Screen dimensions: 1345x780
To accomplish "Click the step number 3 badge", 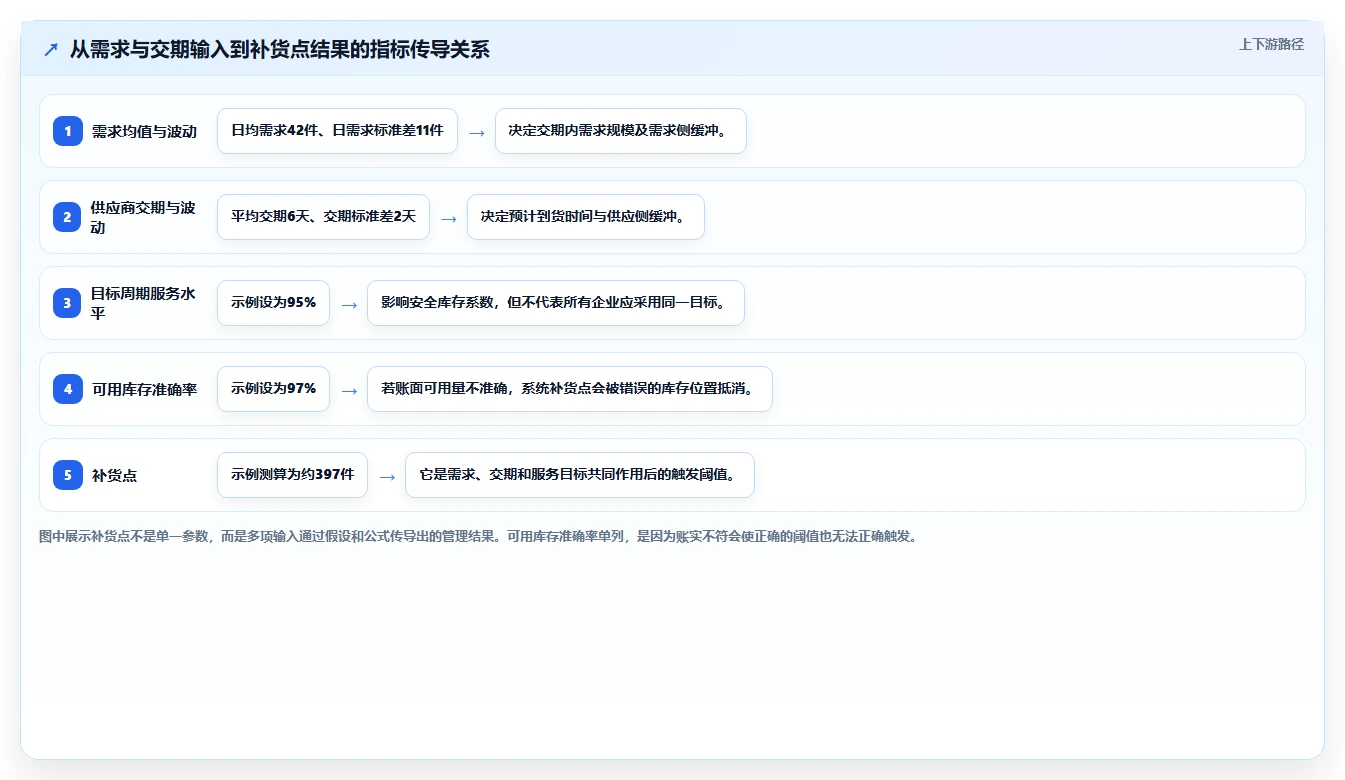I will pyautogui.click(x=68, y=303).
